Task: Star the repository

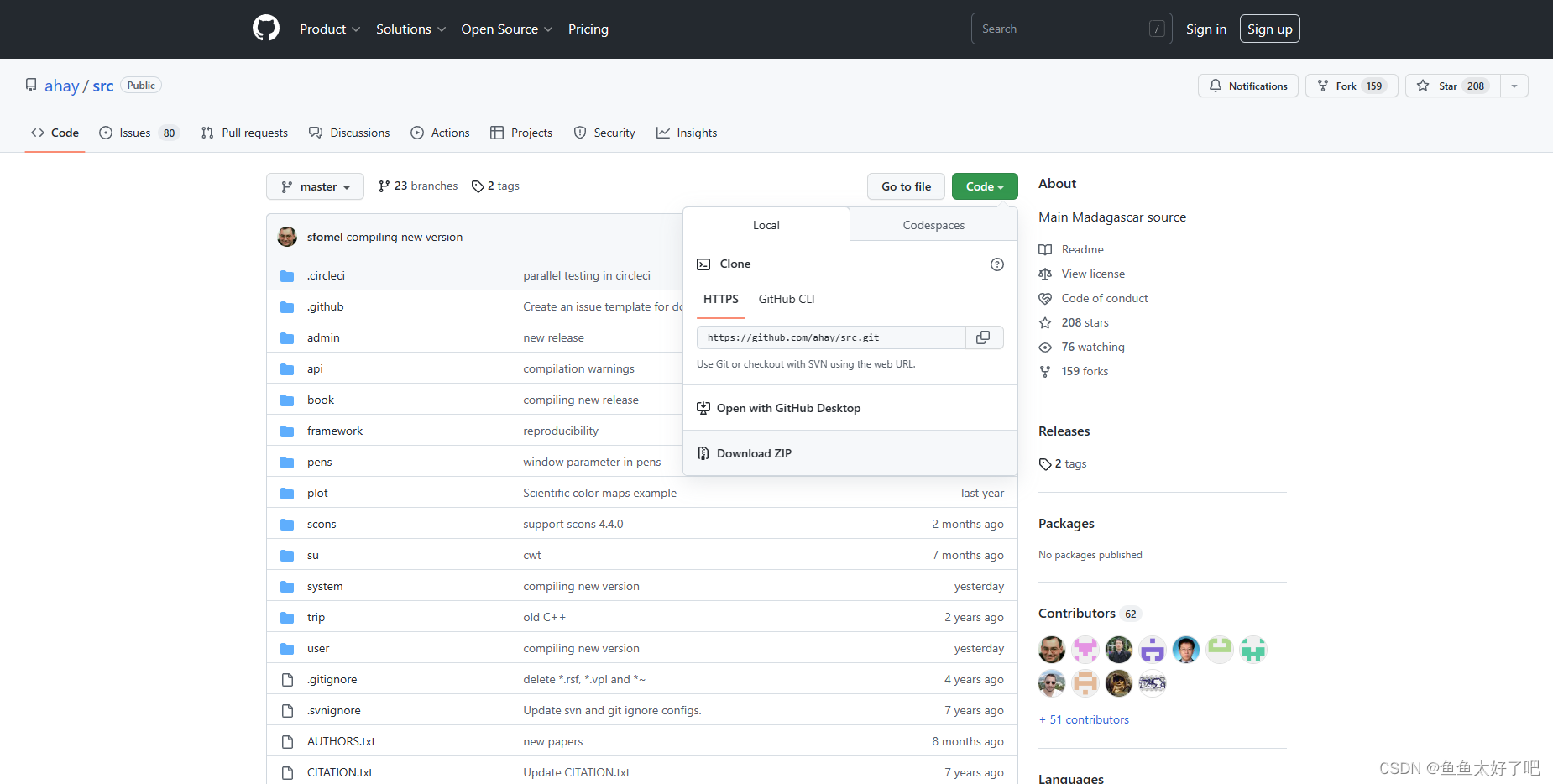Action: tap(1452, 86)
